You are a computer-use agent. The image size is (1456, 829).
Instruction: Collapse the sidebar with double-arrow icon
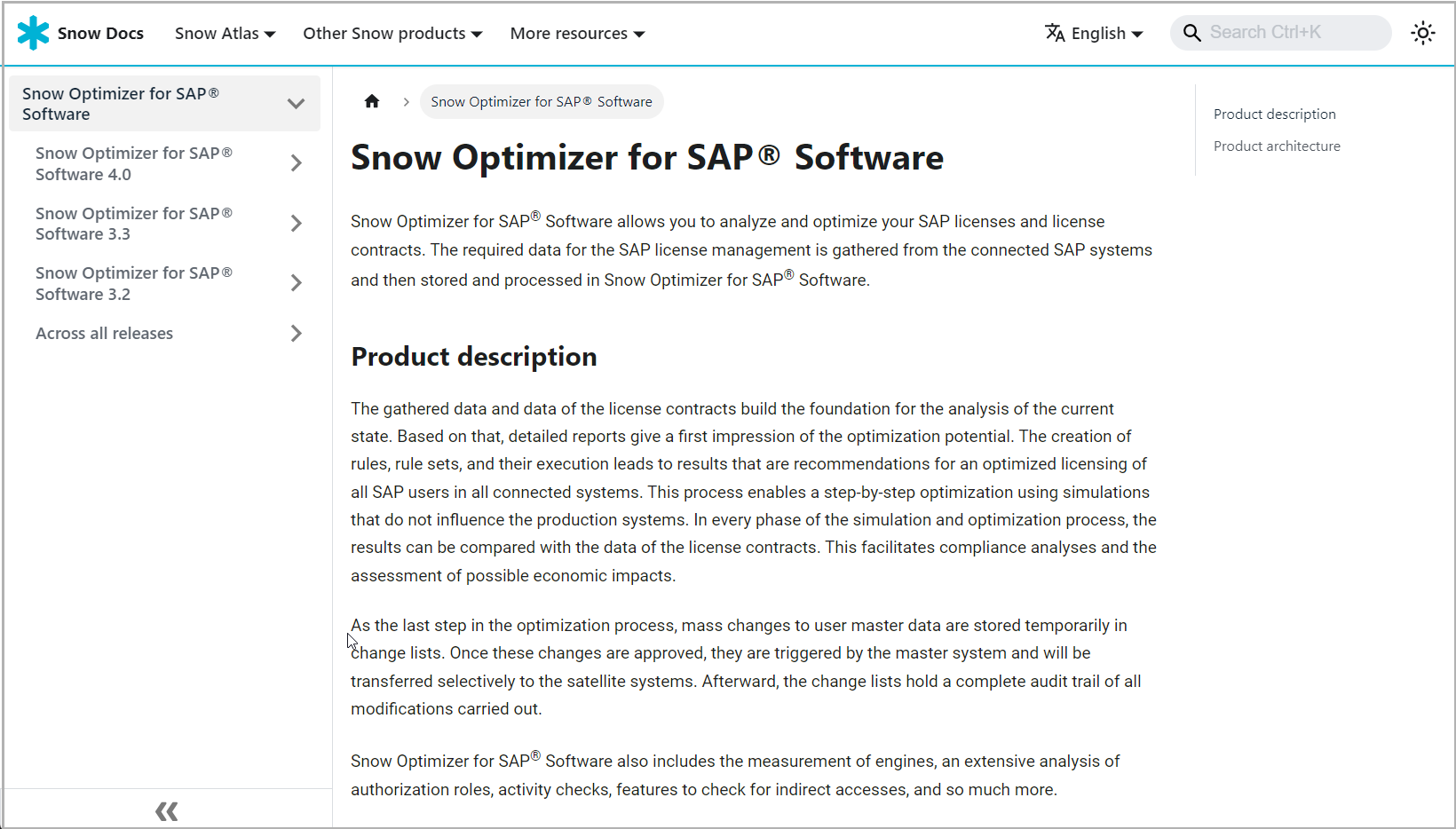(167, 810)
